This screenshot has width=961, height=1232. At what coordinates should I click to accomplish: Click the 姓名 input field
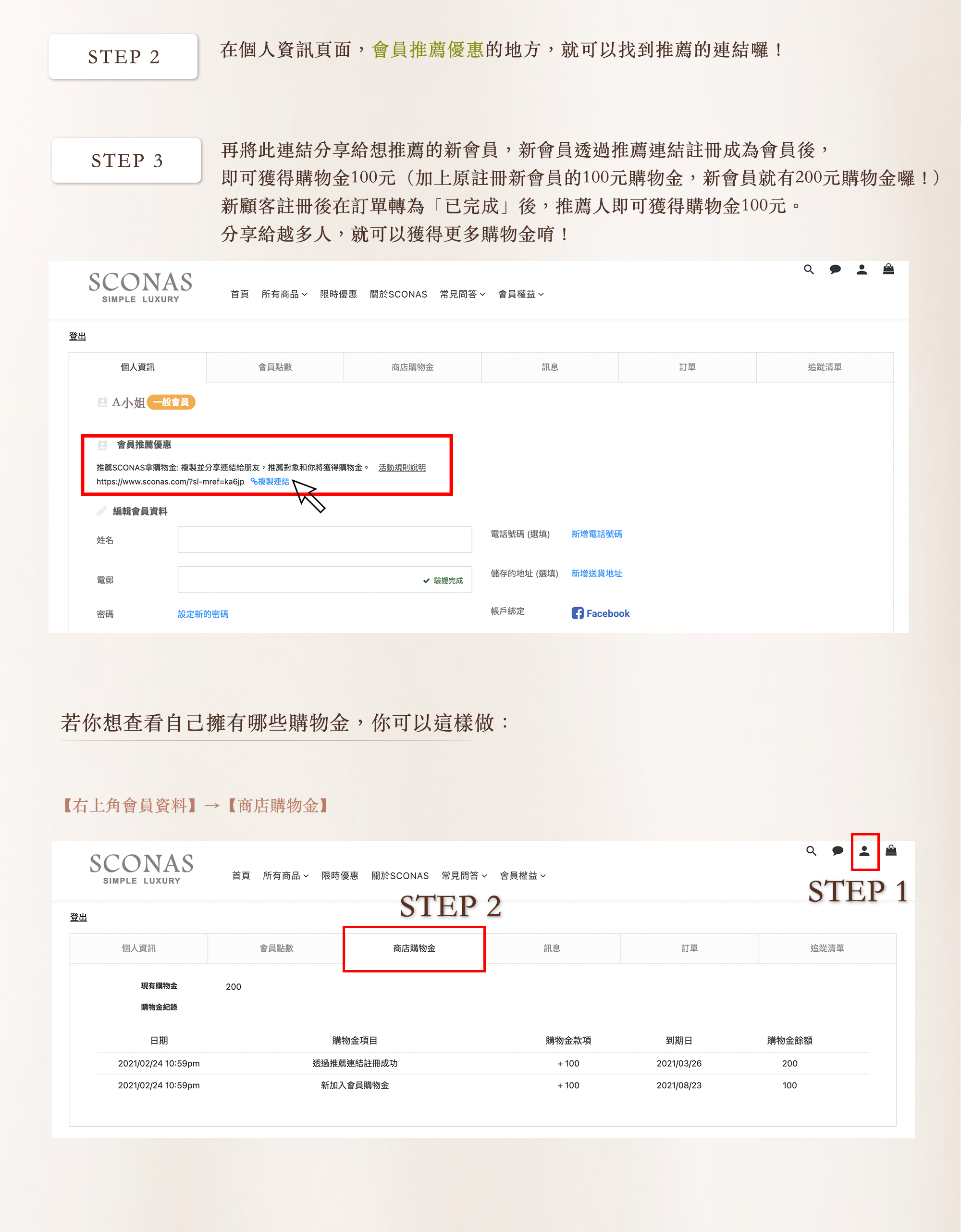click(325, 540)
